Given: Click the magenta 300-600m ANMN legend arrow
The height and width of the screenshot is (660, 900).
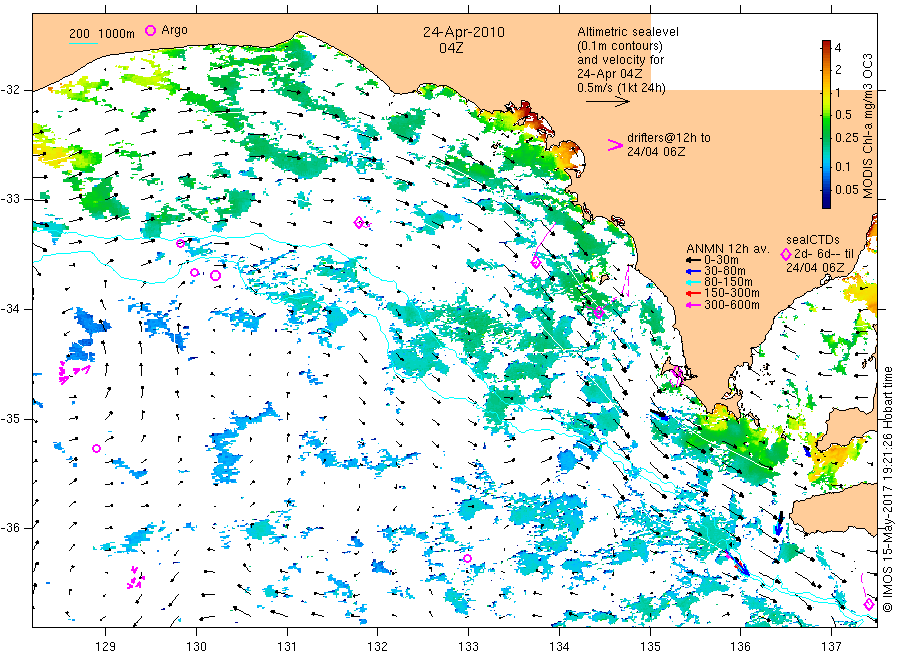Looking at the screenshot, I should 694,305.
